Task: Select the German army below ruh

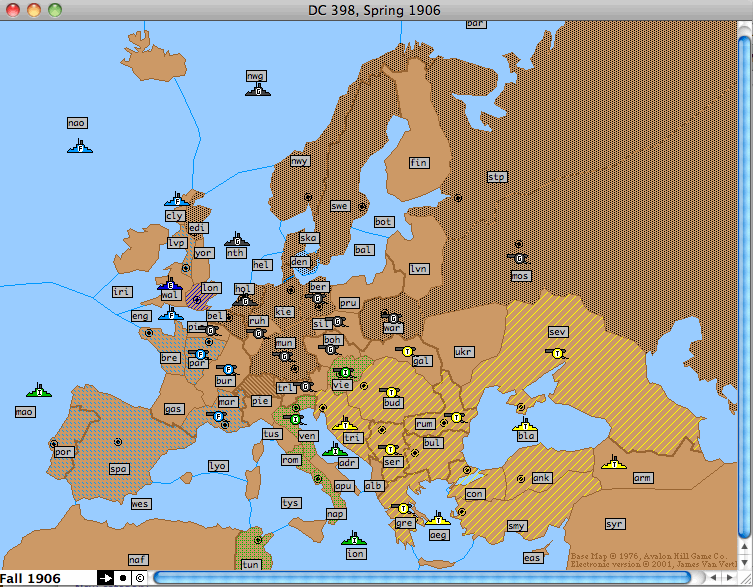Action: tap(258, 333)
